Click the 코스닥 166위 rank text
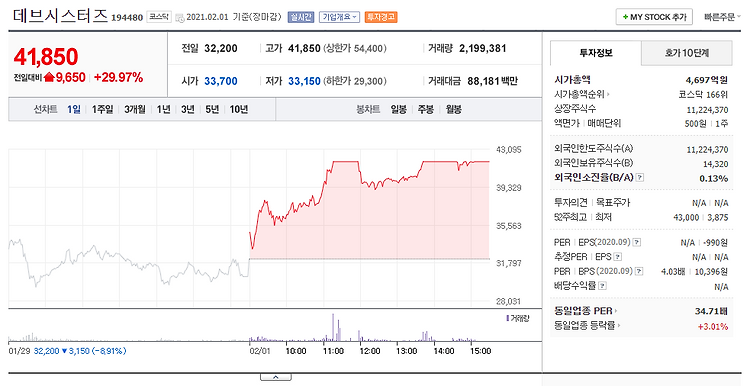The image size is (750, 386). click(x=703, y=95)
